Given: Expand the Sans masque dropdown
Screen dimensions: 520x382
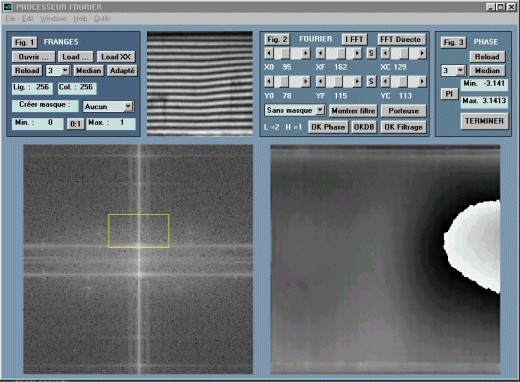Looking at the screenshot, I should point(295,110).
